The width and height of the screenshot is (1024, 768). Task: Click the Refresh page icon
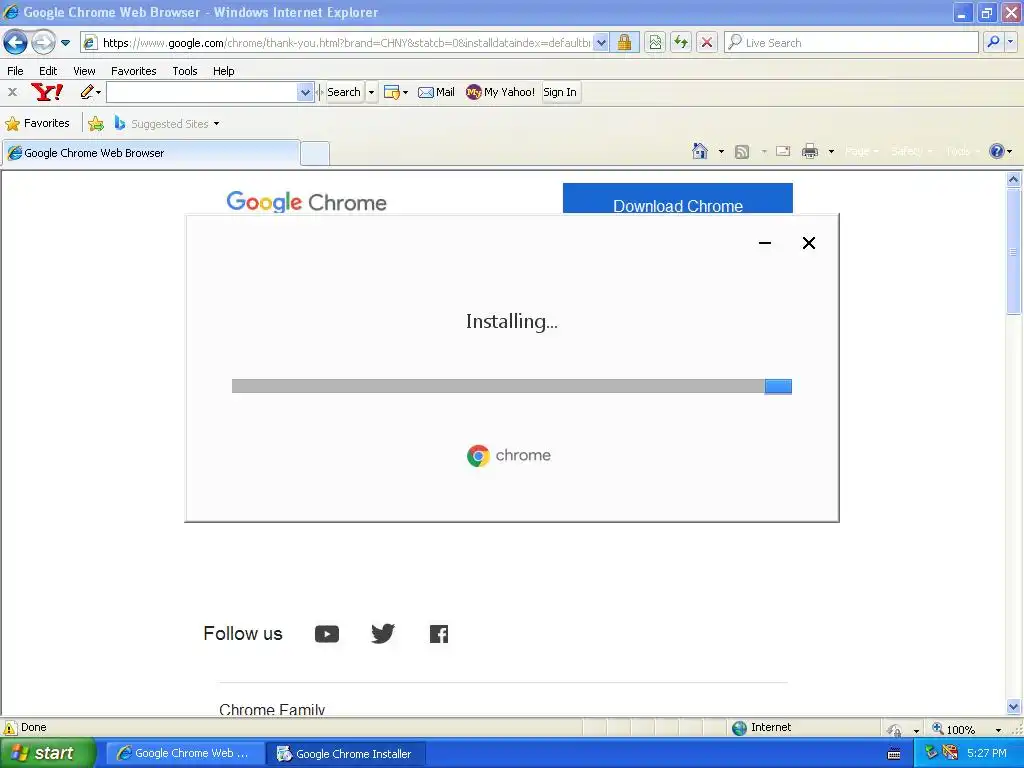pos(681,43)
